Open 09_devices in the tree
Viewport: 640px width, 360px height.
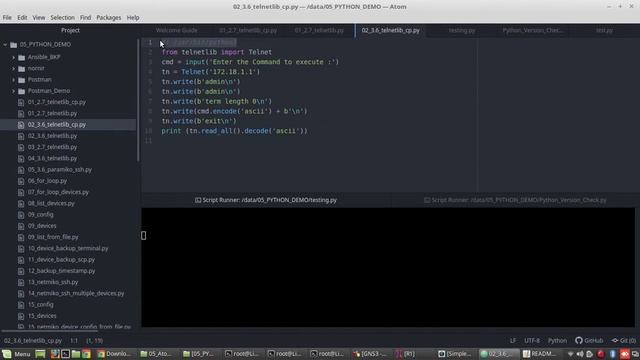click(42, 226)
